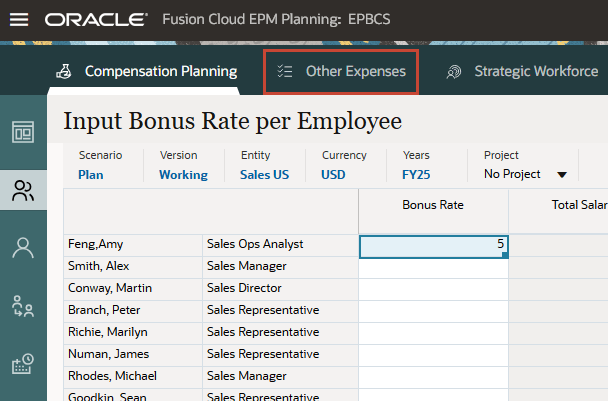The image size is (608, 401).
Task: Open the employee transfer sidebar icon
Action: pos(22,306)
